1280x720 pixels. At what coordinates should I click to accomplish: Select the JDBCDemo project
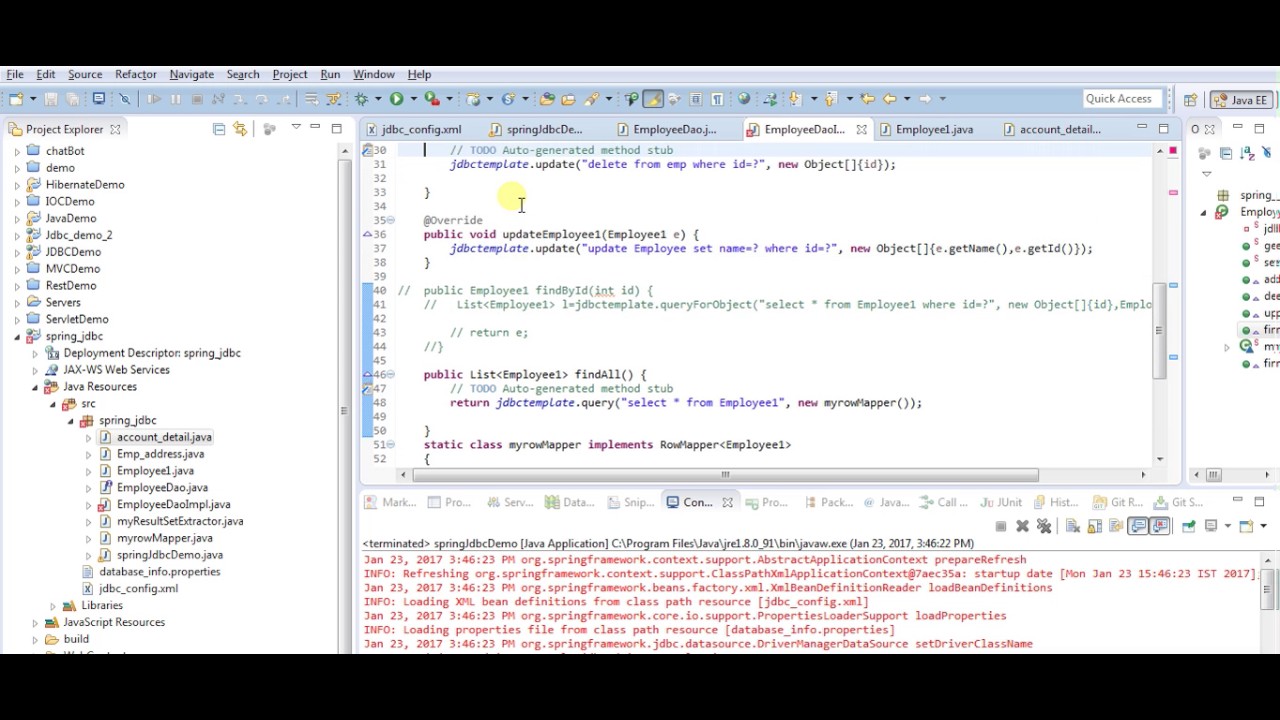[x=73, y=252]
